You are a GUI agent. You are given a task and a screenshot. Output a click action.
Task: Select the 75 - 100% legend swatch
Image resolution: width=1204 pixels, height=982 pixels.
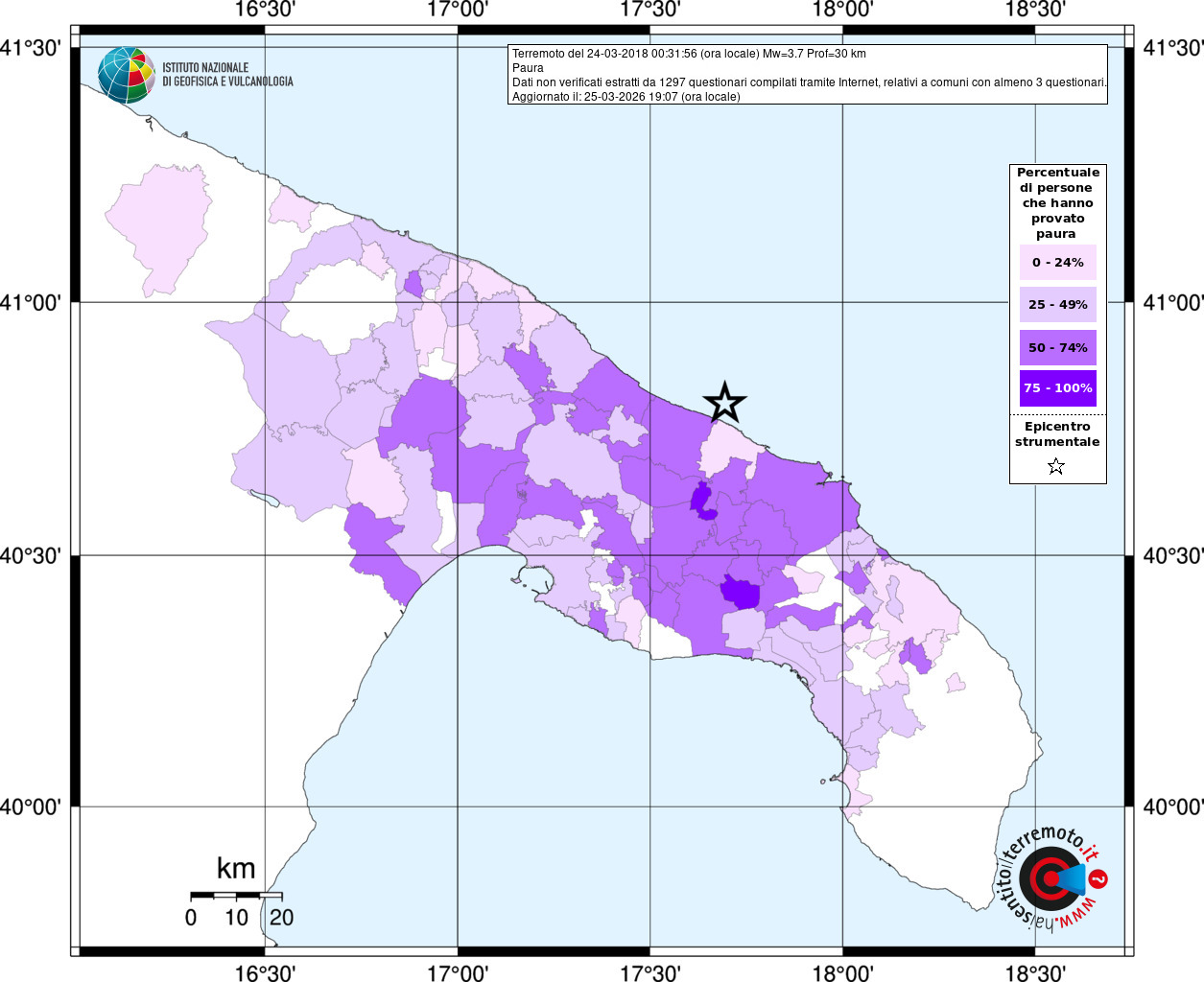tap(1057, 388)
